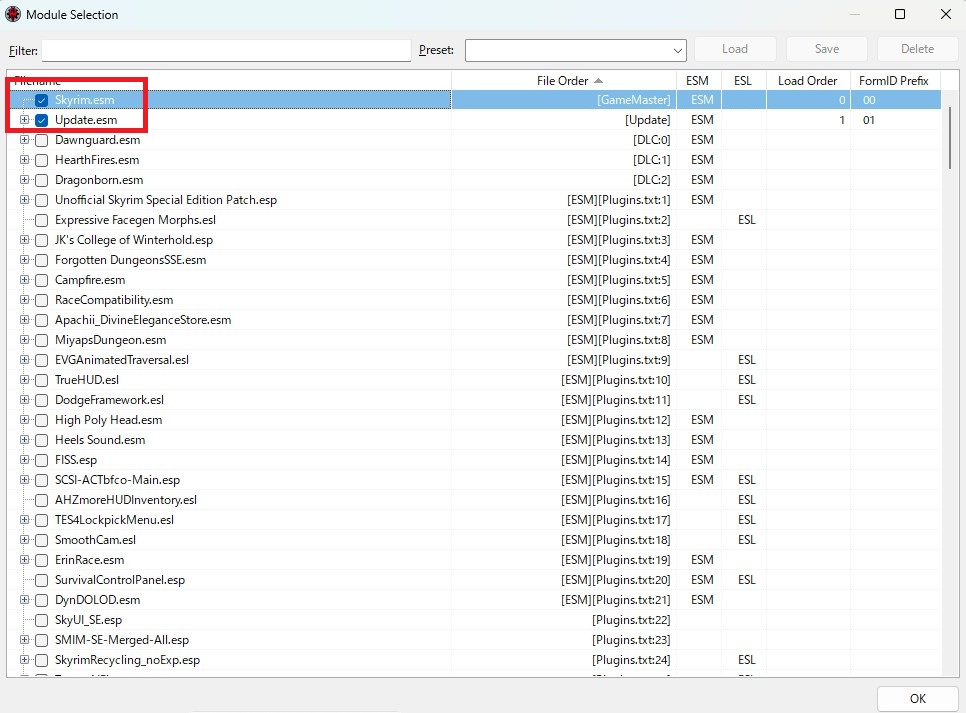Viewport: 966px width, 713px height.
Task: Click the Load preset button
Action: coord(734,49)
